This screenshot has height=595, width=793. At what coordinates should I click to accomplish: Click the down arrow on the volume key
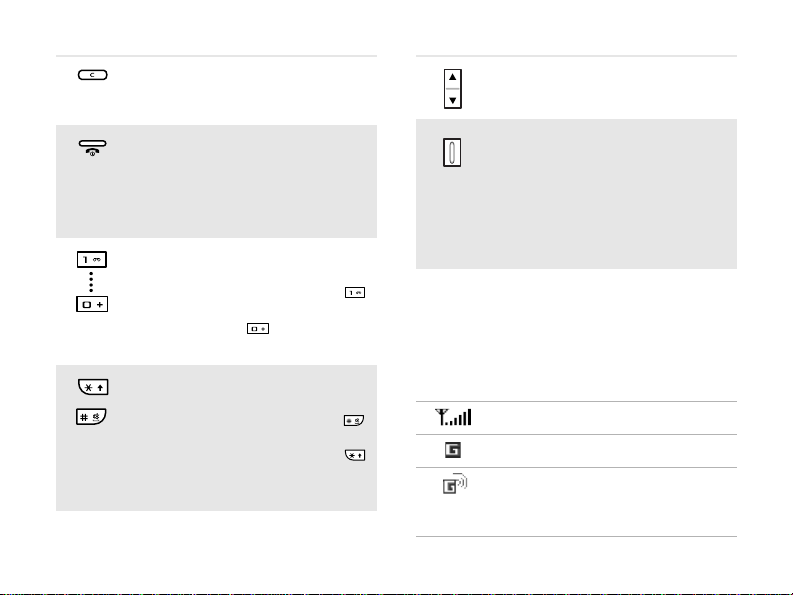(x=453, y=100)
